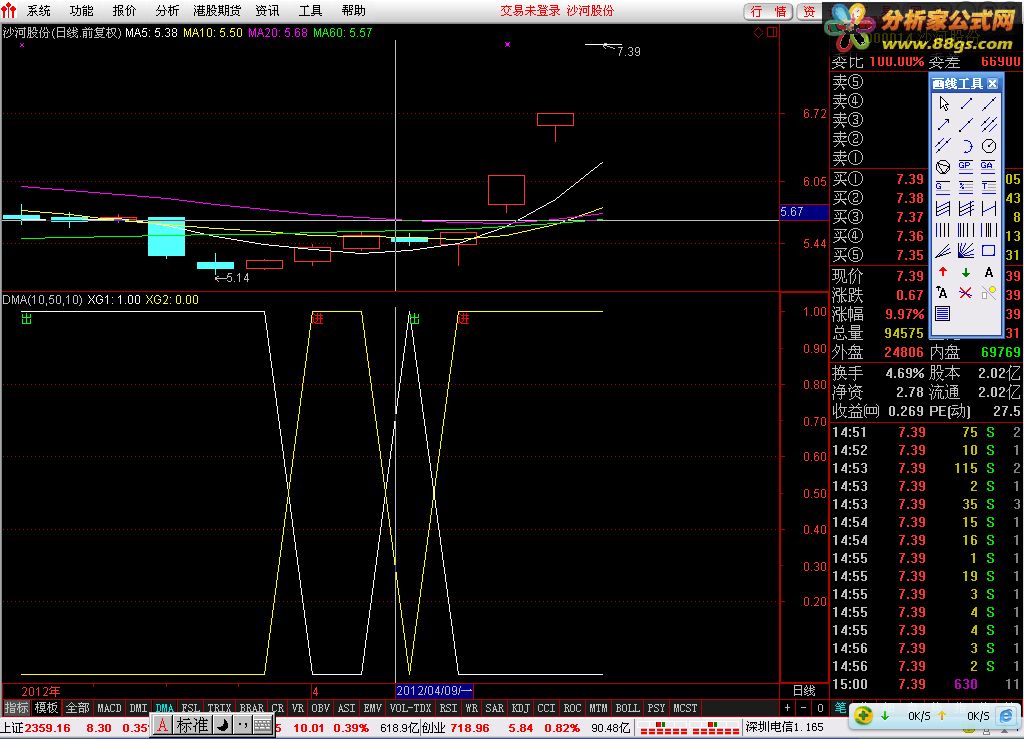1024x739 pixels.
Task: Click the 创业 index value in status bar
Action: pos(470,728)
